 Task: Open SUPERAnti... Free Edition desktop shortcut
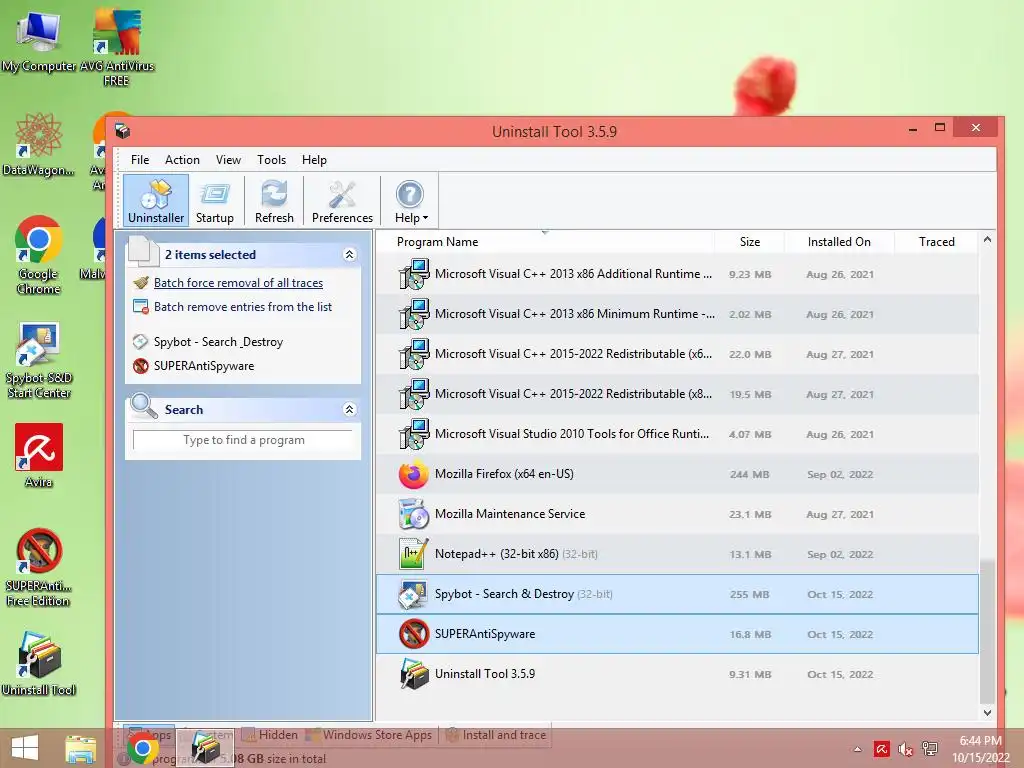(39, 568)
